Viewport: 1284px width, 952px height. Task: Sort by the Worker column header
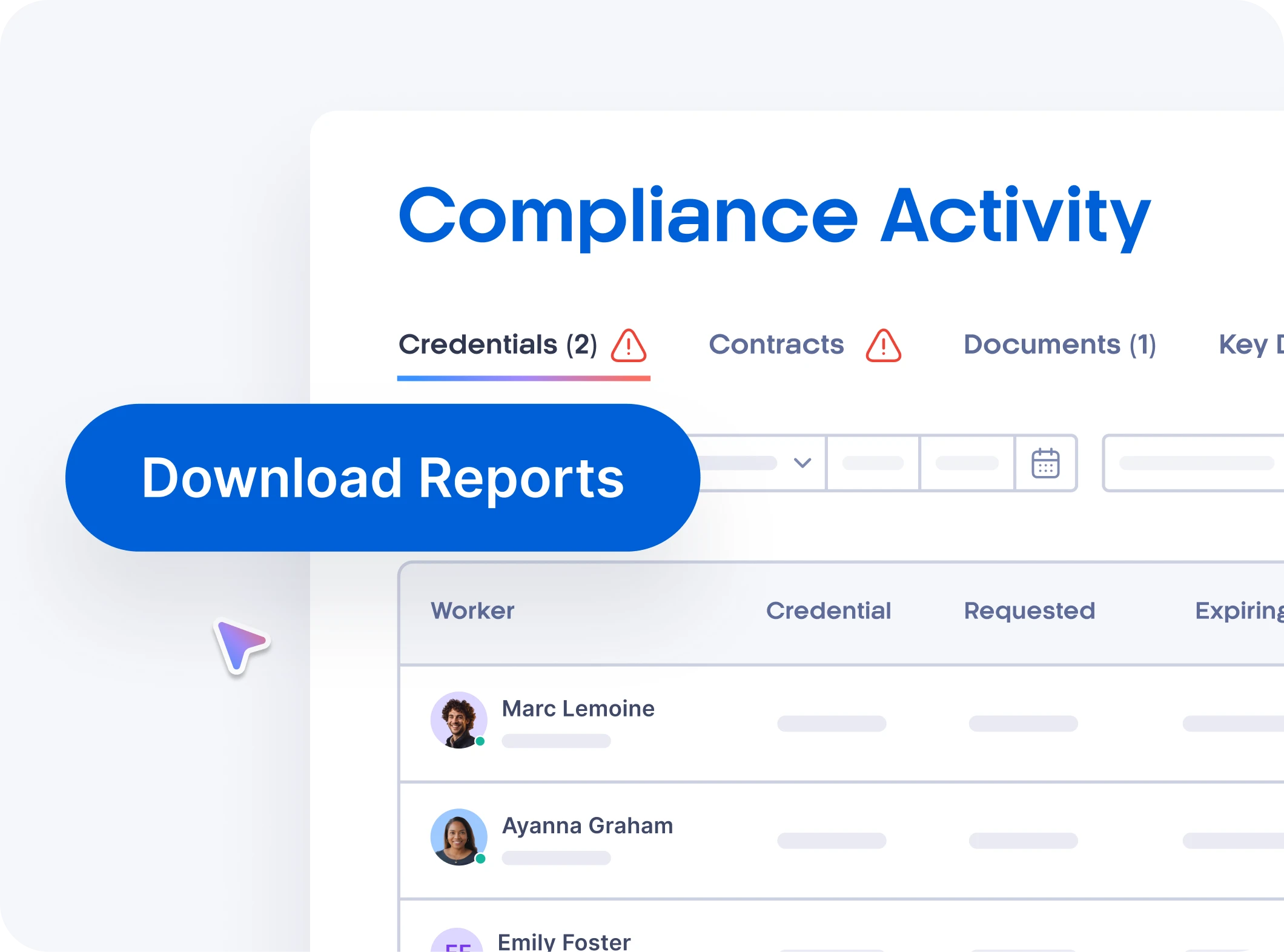pos(473,610)
